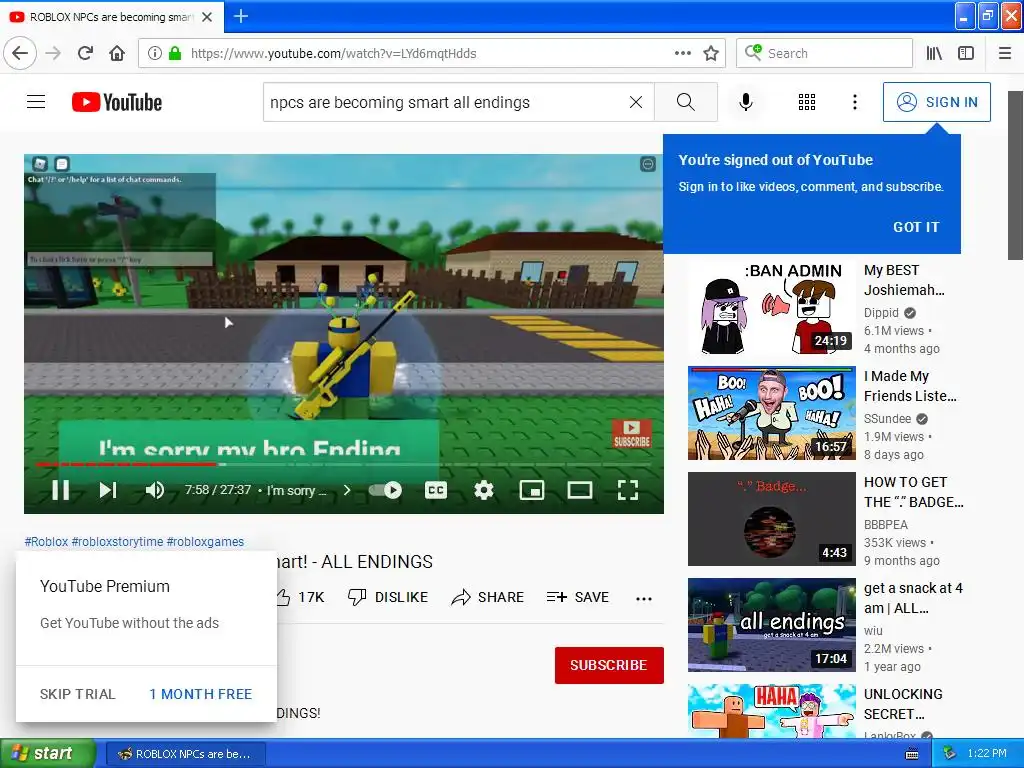Open the browser home page icon

117,53
